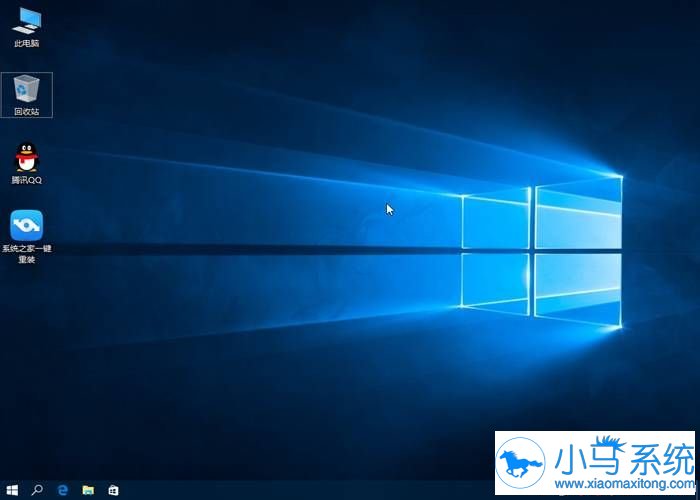The height and width of the screenshot is (500, 700).
Task: Open taskbar search magnifier
Action: click(37, 490)
